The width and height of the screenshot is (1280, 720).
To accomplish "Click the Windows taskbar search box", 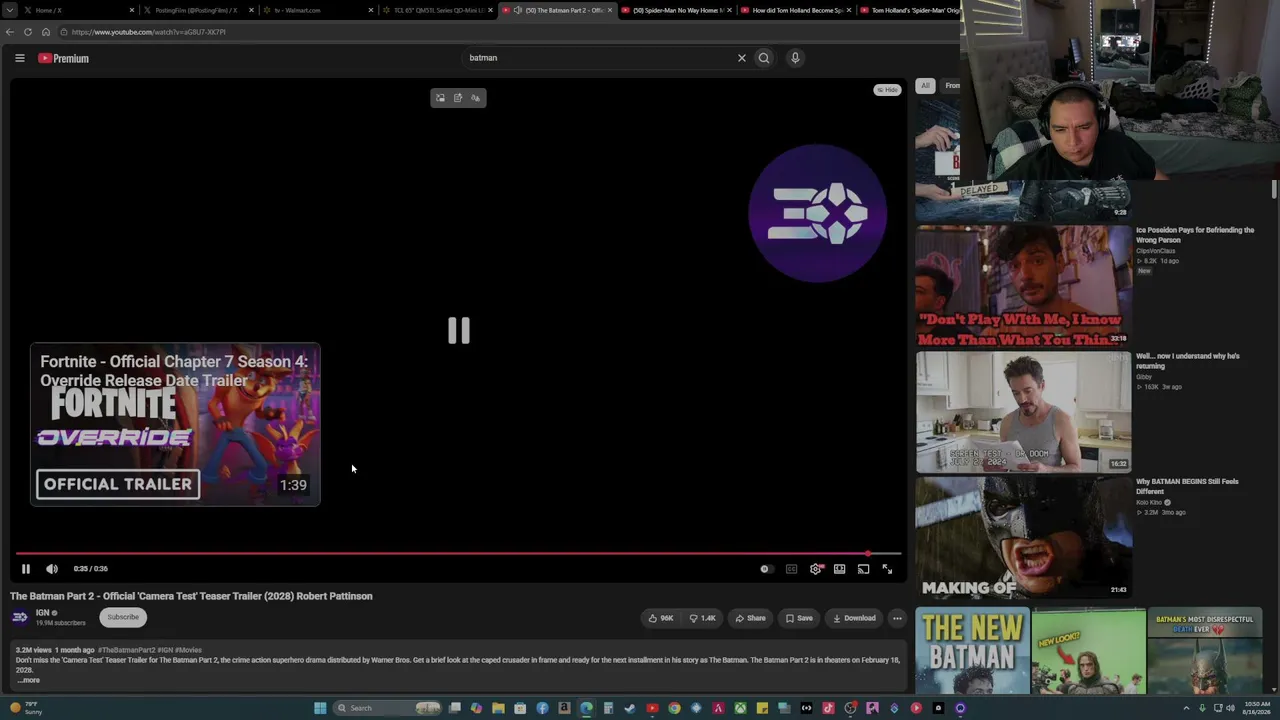I will 388,708.
